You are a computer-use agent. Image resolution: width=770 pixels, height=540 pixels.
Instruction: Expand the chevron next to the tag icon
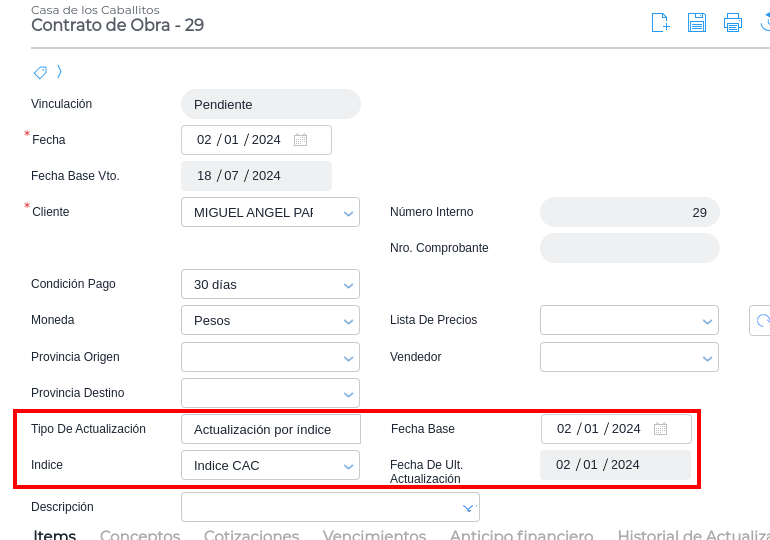[59, 72]
